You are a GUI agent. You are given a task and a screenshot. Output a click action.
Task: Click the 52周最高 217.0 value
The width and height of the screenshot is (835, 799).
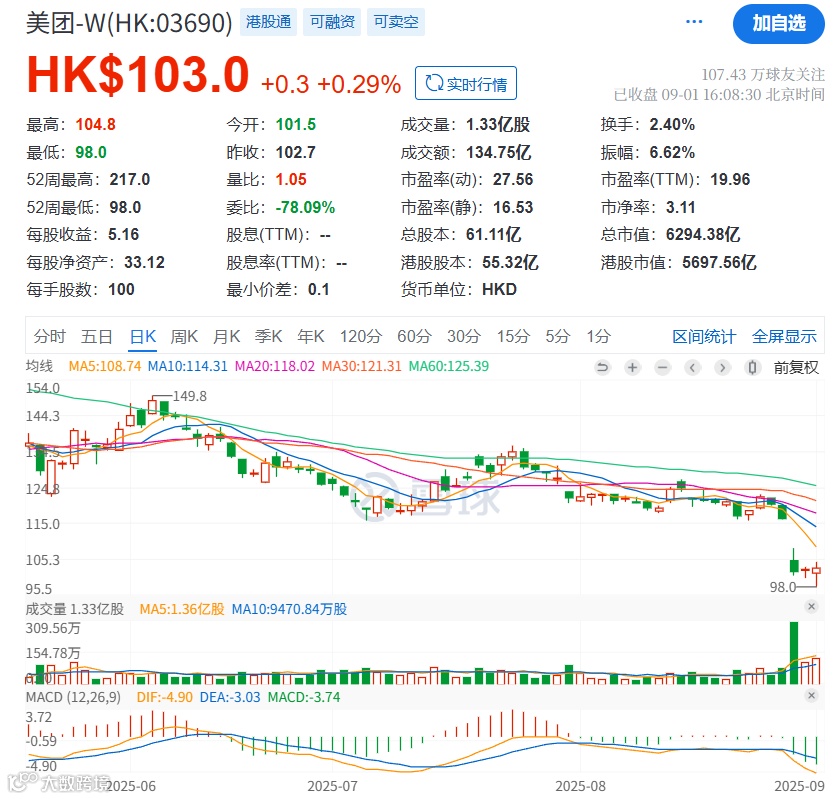130,180
